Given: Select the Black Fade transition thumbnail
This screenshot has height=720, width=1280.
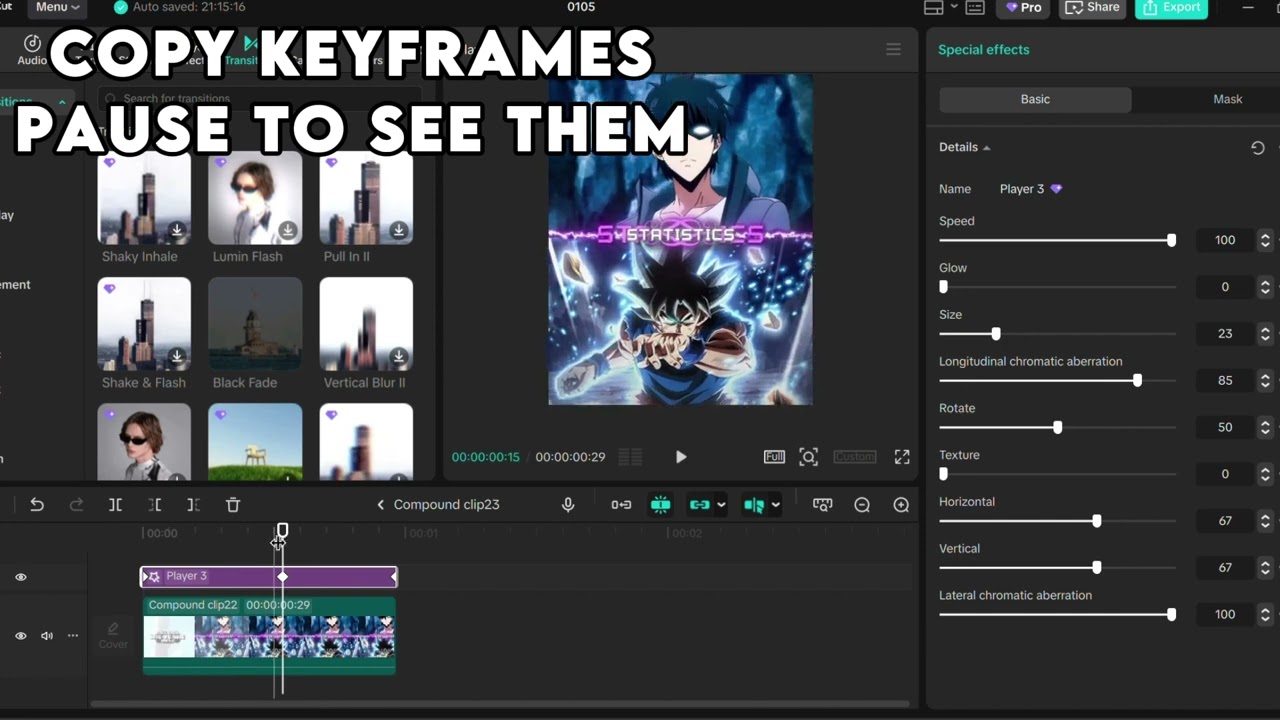Looking at the screenshot, I should pos(255,324).
